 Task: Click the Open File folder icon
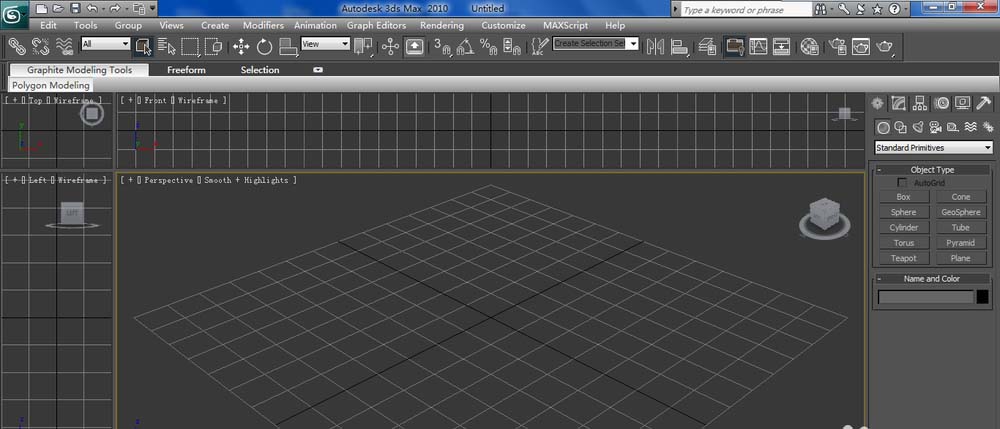pyautogui.click(x=58, y=9)
